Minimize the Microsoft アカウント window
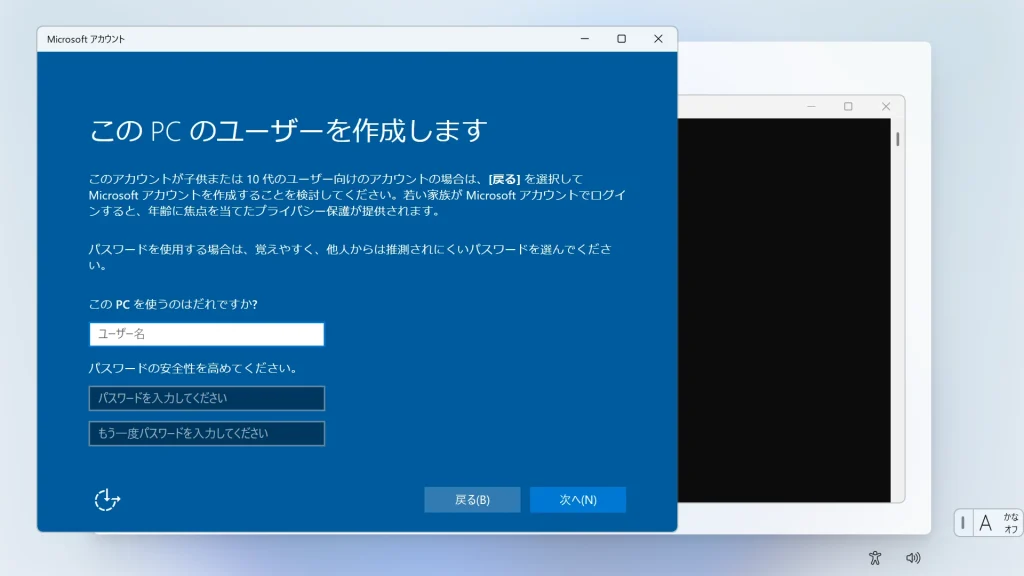1024x576 pixels. tap(584, 39)
